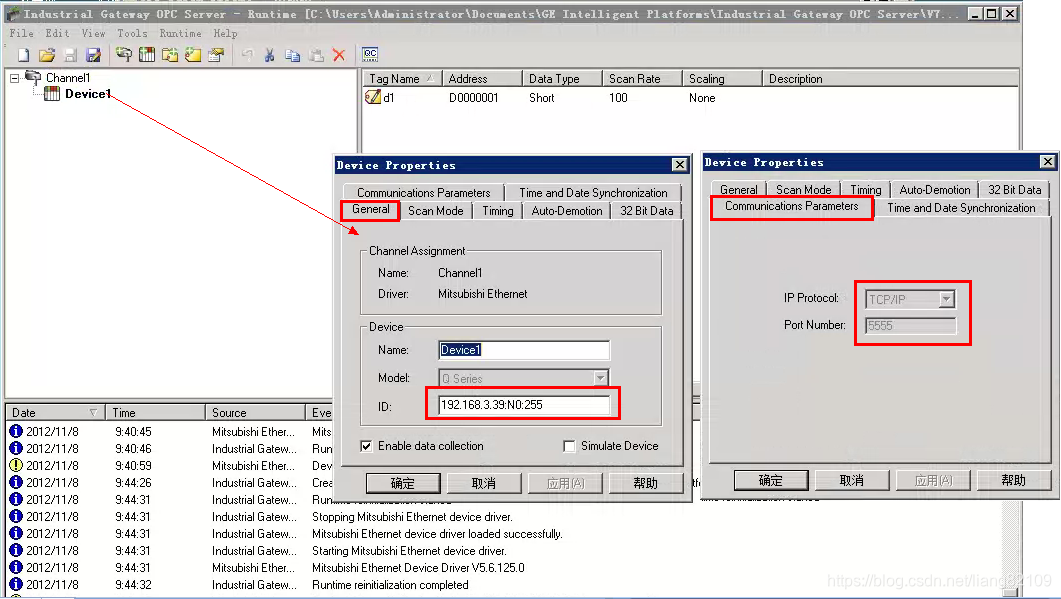Launch the Quick Client QC icon
The width and height of the screenshot is (1061, 599).
pos(369,54)
